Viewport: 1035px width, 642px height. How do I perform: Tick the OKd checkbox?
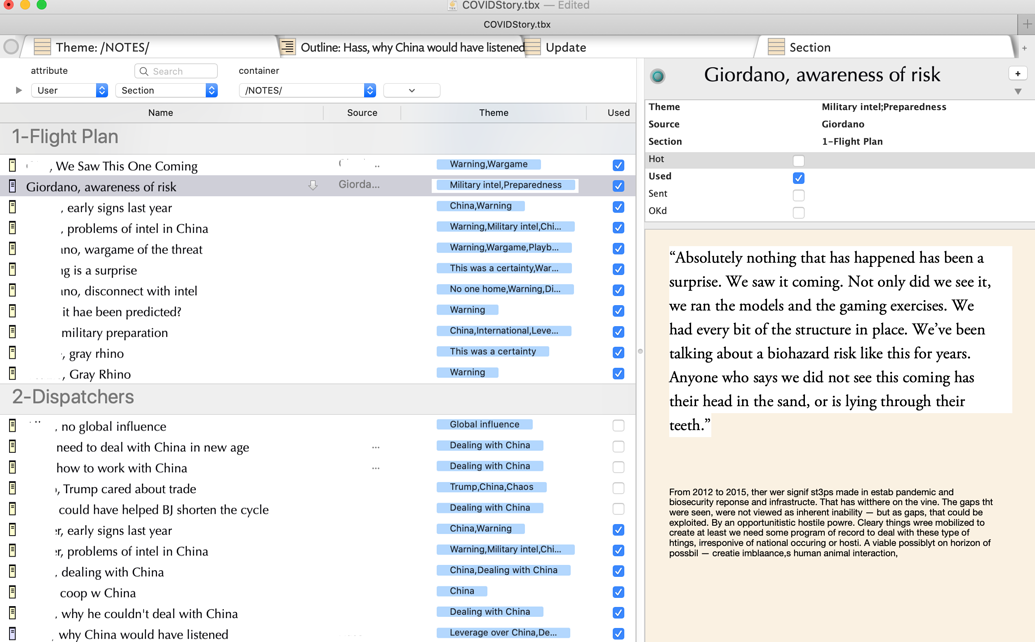click(x=799, y=212)
